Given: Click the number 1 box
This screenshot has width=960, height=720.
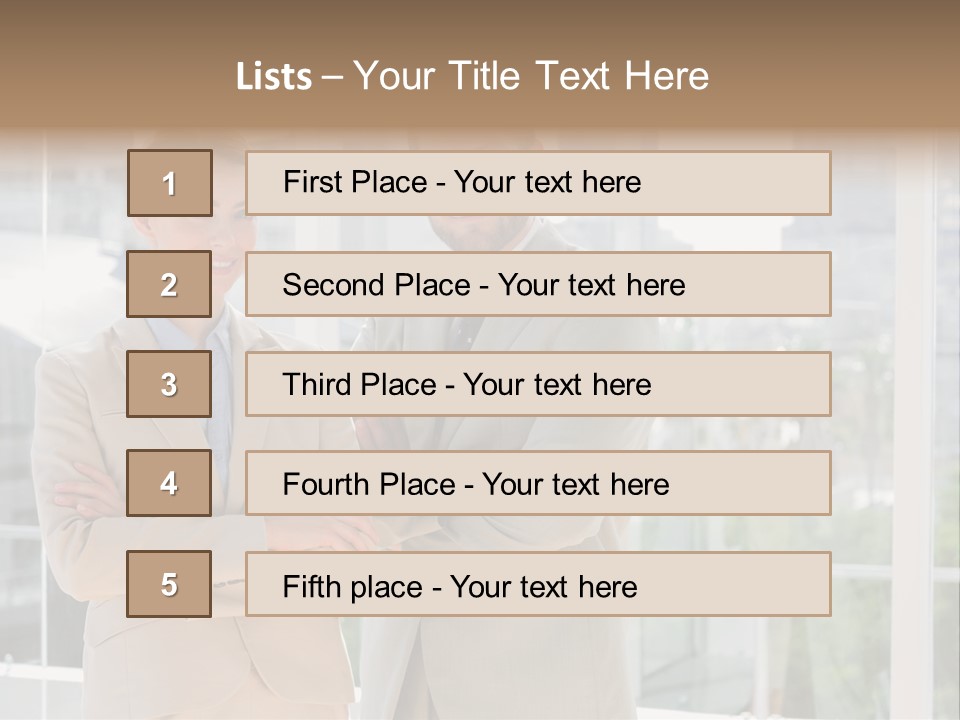Looking at the screenshot, I should click(x=169, y=183).
